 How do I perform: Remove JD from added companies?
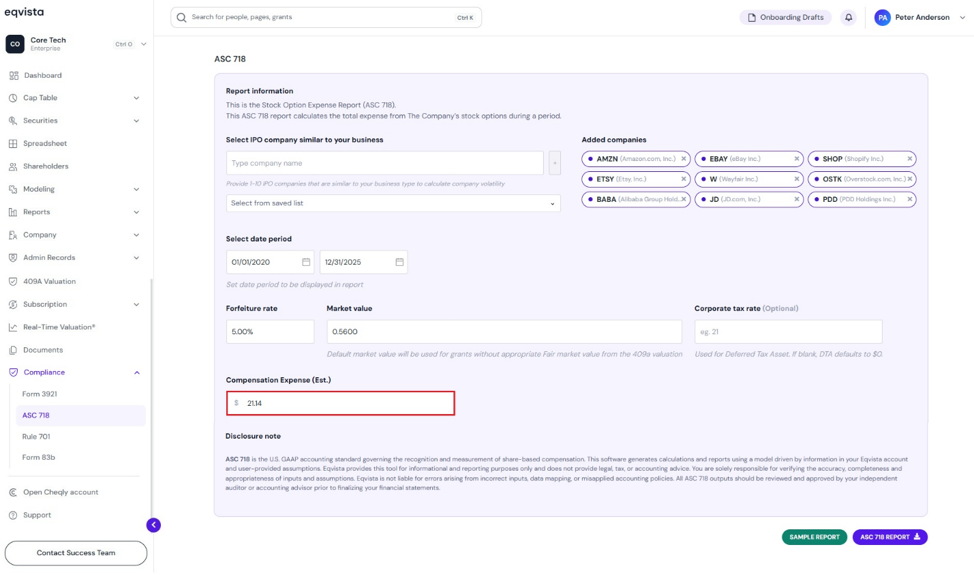pos(796,199)
